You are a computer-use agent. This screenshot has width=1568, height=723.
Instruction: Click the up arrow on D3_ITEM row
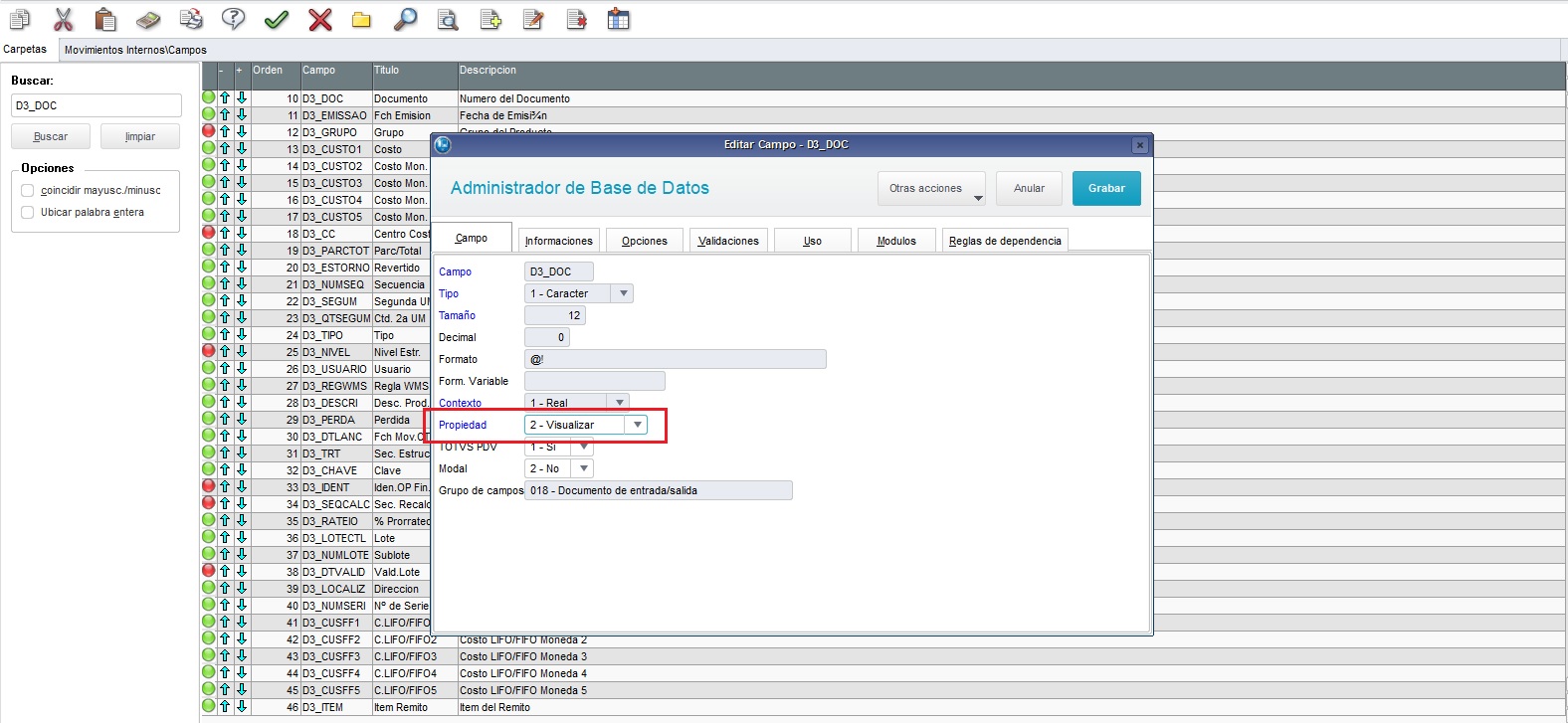(x=225, y=706)
